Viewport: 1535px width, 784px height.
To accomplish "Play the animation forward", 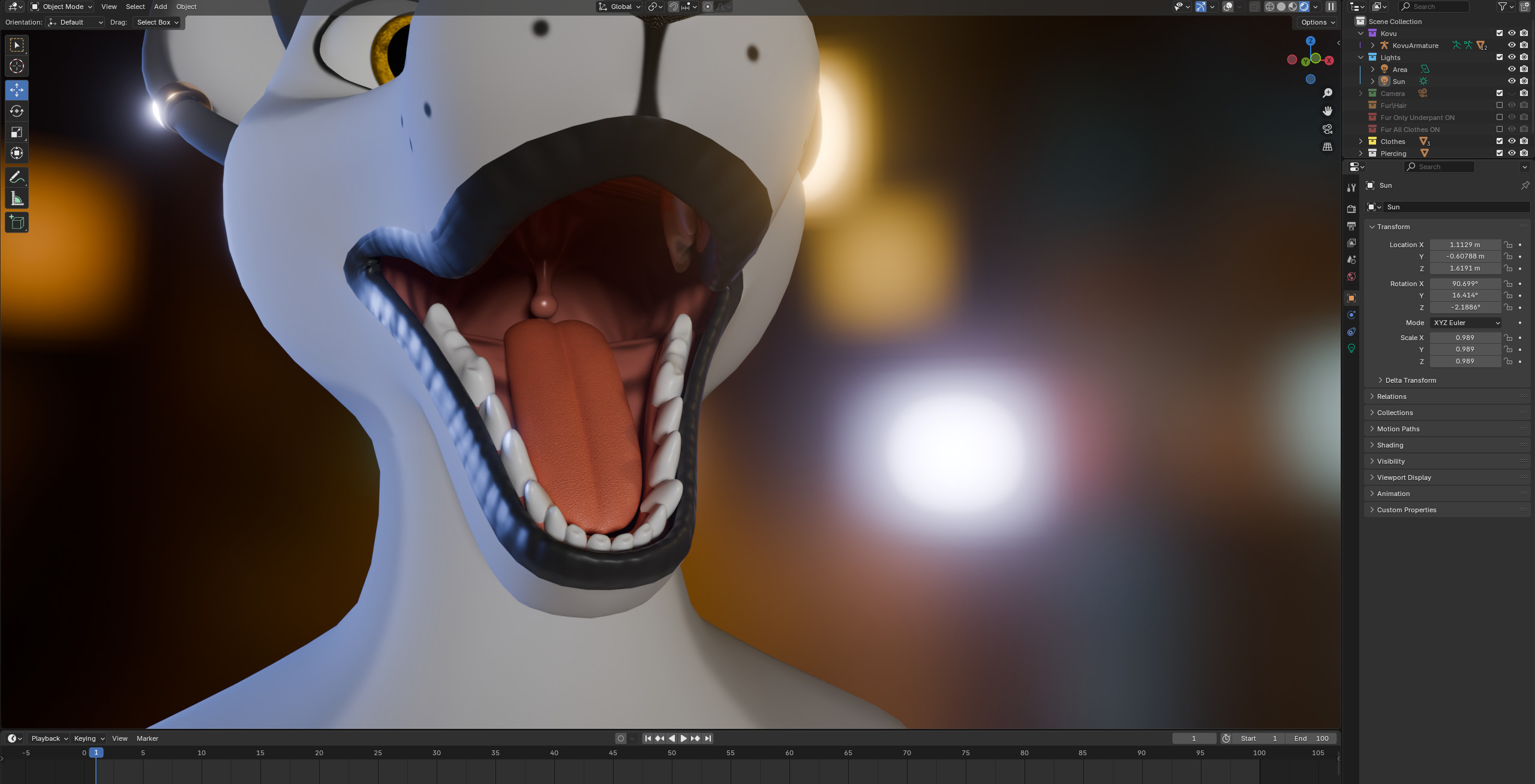I will click(x=683, y=738).
